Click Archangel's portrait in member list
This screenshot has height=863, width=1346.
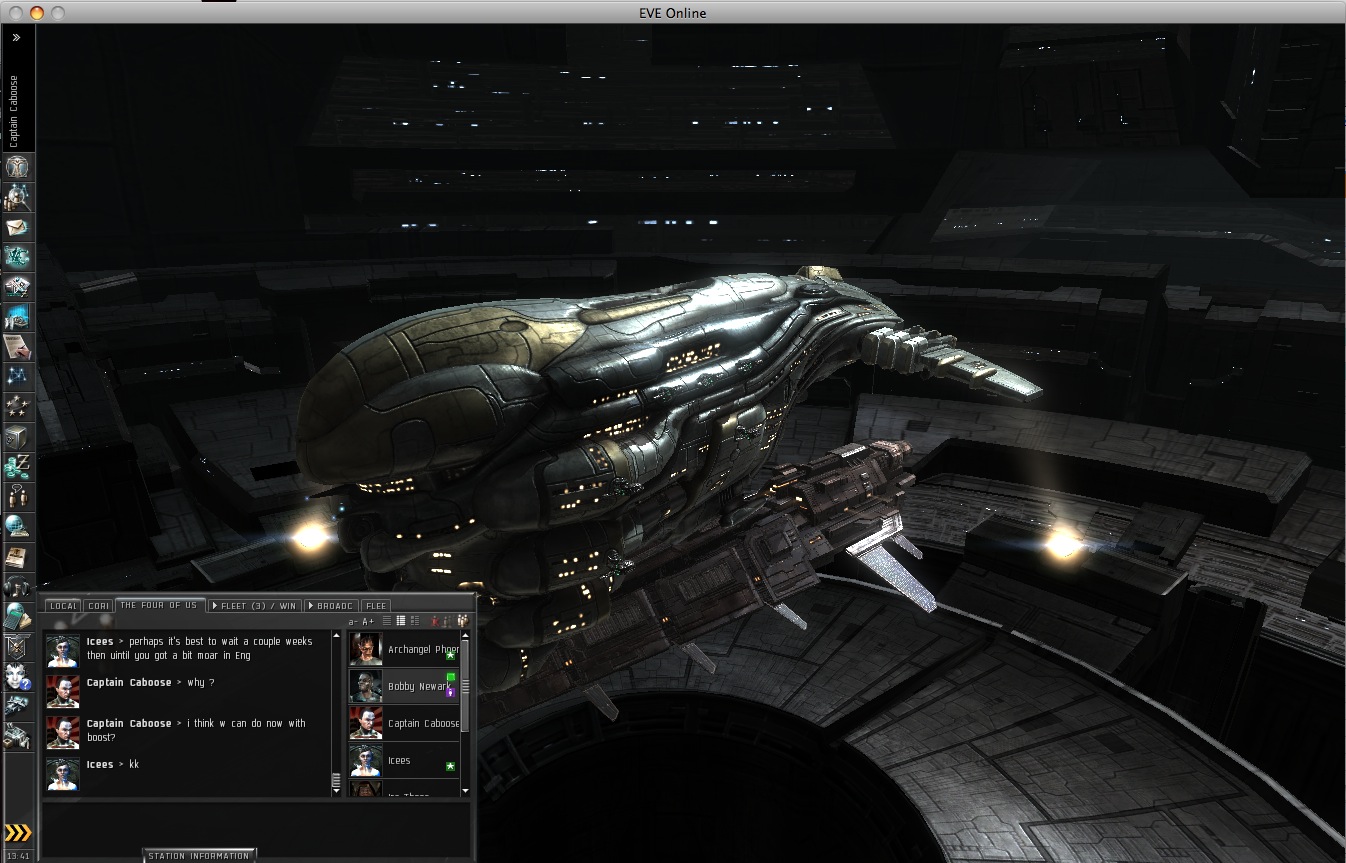pos(365,649)
